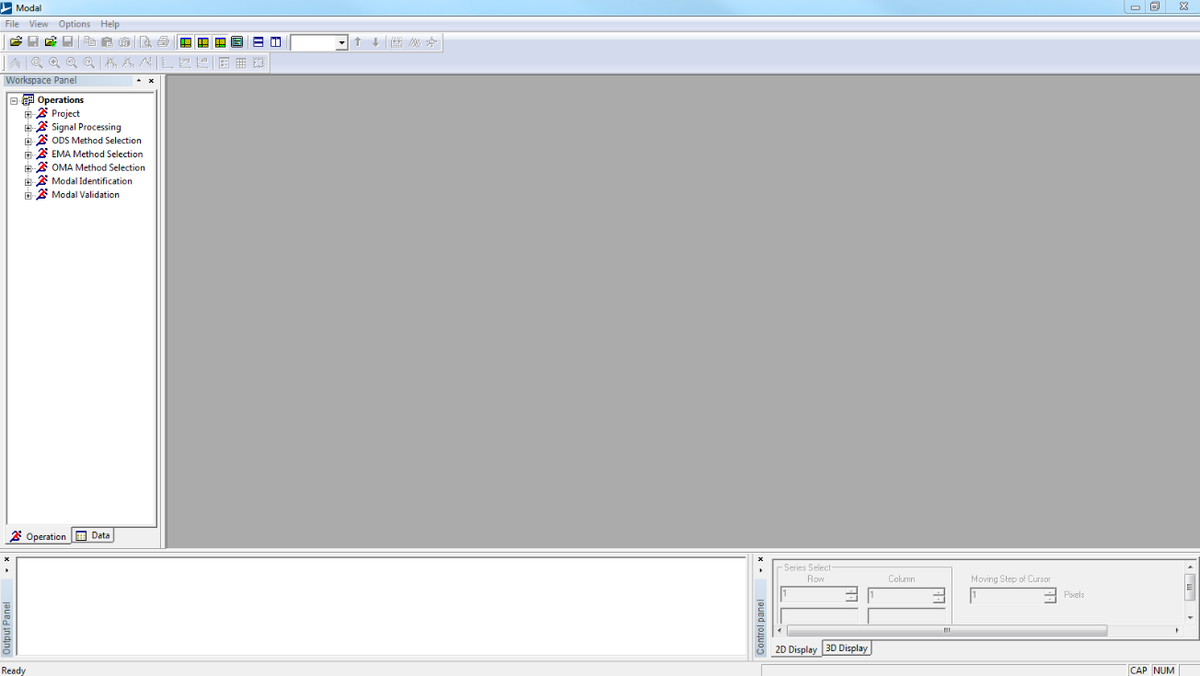Select the 3D Display tab

click(846, 648)
